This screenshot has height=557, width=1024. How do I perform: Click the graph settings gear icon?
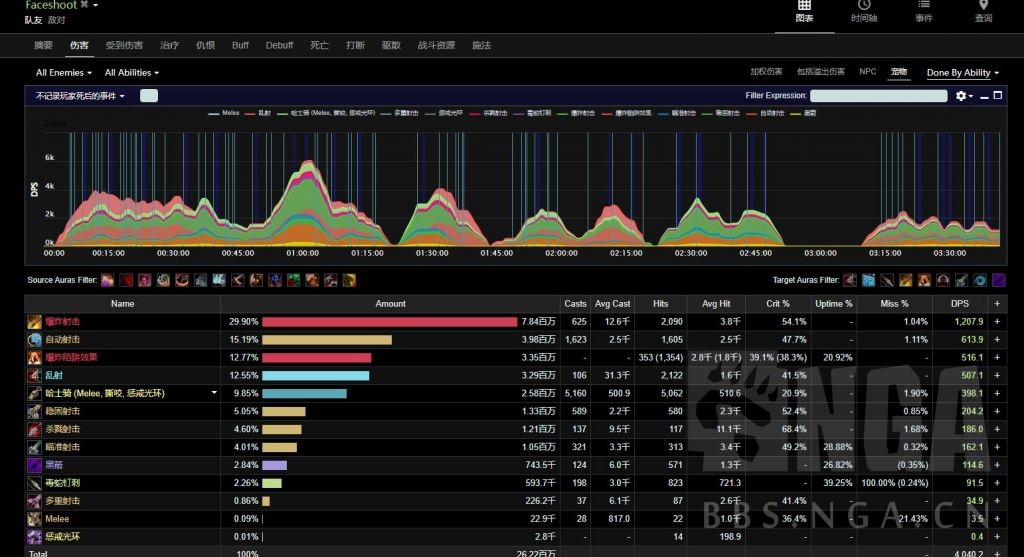pos(961,96)
